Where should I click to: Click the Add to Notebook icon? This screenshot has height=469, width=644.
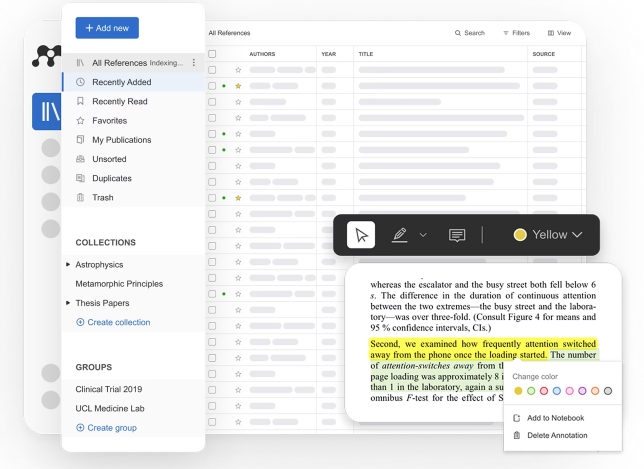[x=517, y=418]
